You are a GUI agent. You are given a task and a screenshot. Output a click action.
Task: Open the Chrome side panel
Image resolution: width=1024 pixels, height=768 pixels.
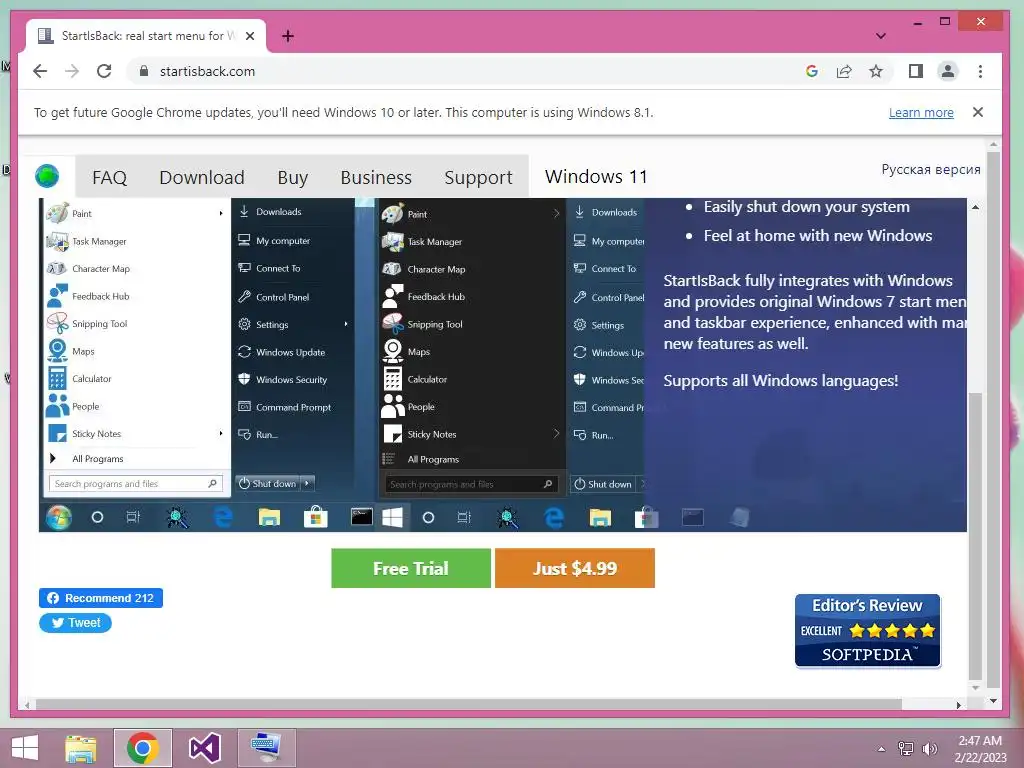[x=916, y=71]
